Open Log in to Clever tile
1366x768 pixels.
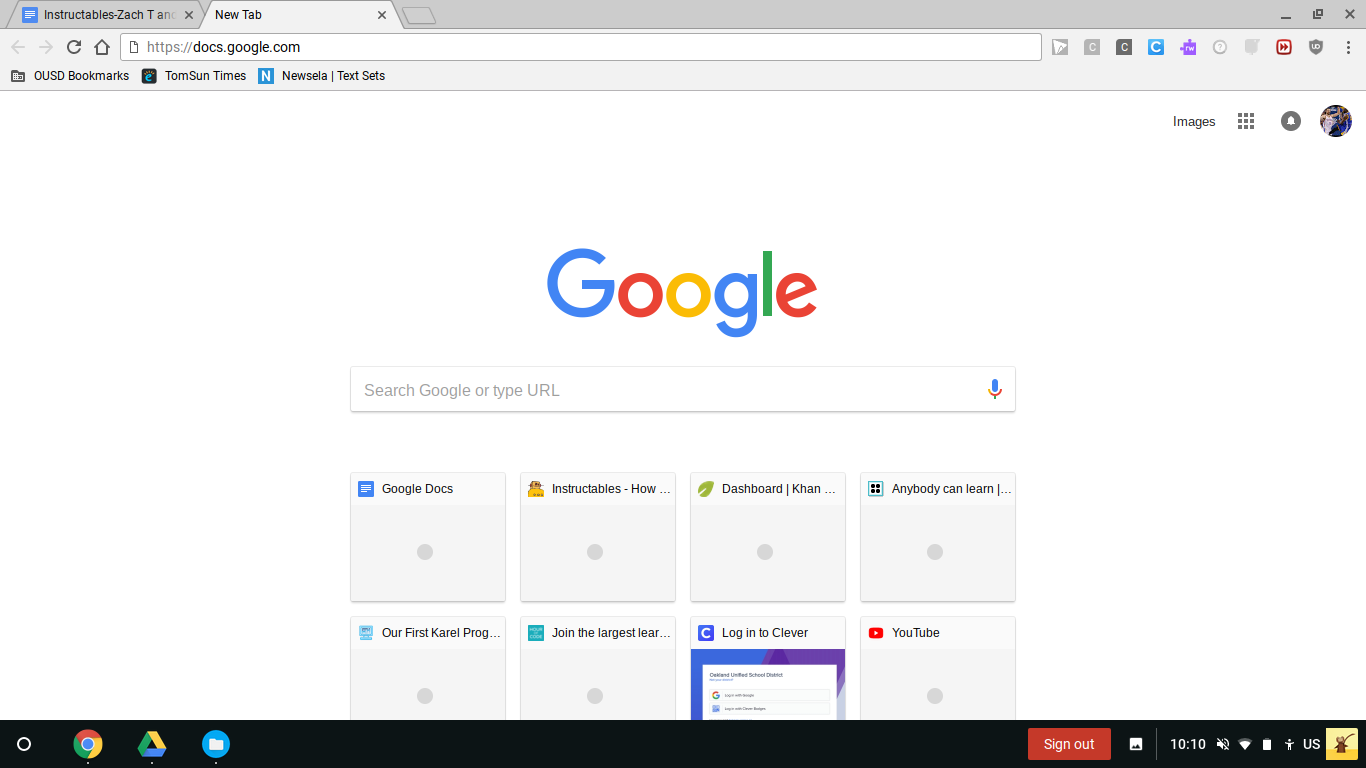click(x=768, y=668)
